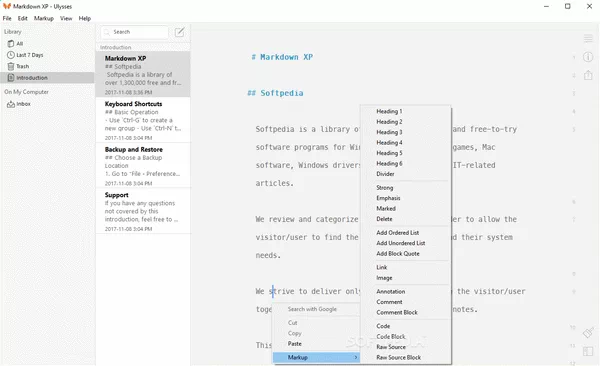
Task: Select the Trash library item
Action: point(47,67)
